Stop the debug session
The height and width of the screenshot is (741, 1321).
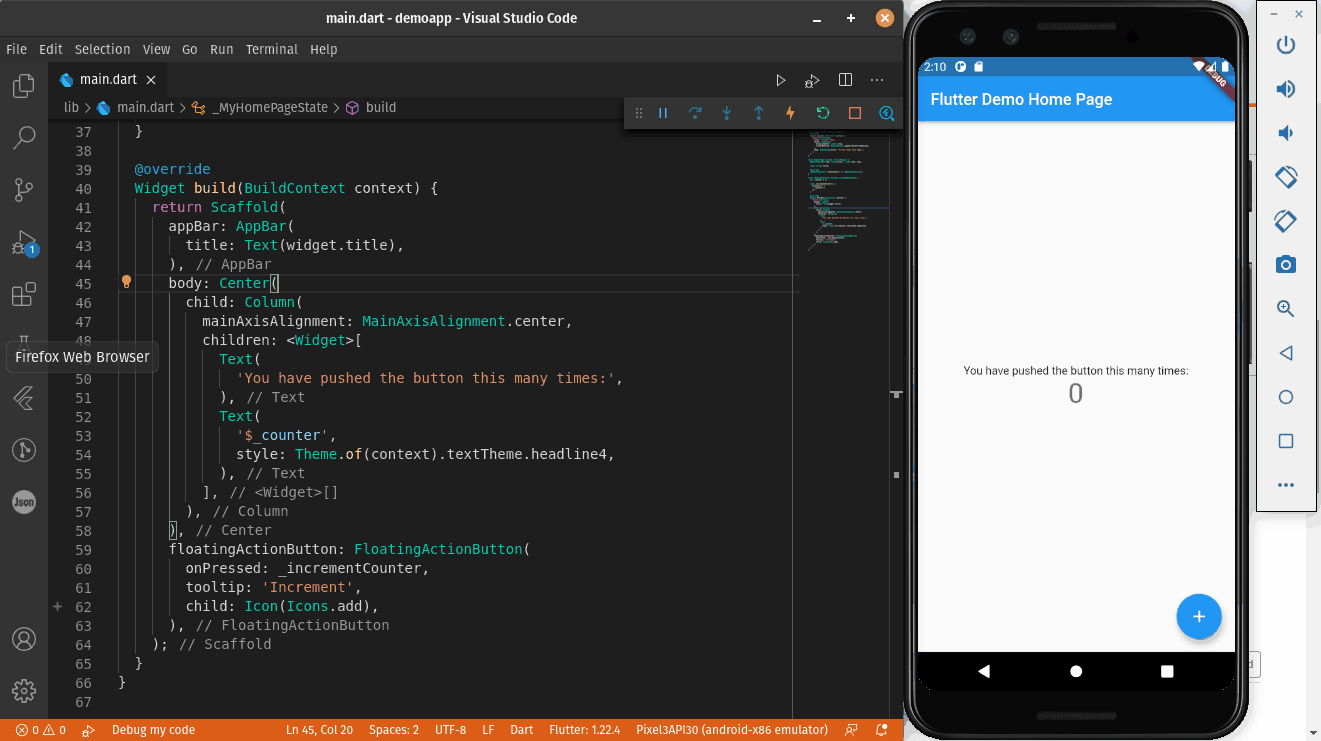coord(854,113)
